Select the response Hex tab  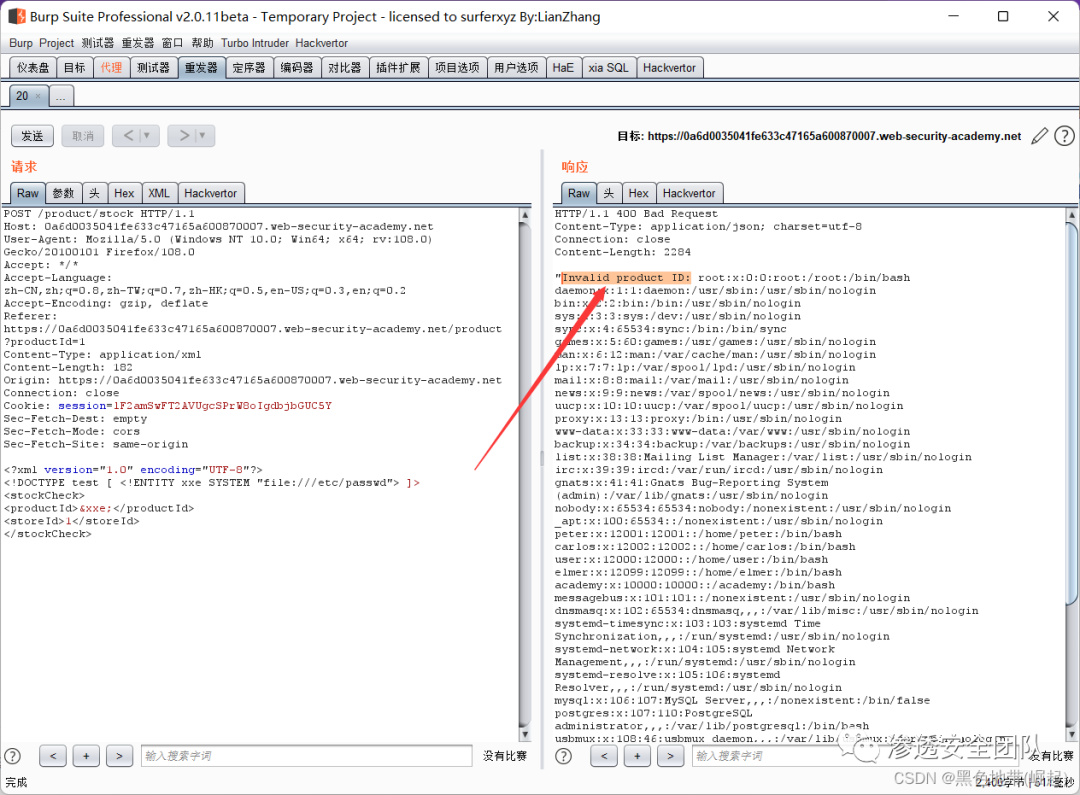pyautogui.click(x=638, y=193)
